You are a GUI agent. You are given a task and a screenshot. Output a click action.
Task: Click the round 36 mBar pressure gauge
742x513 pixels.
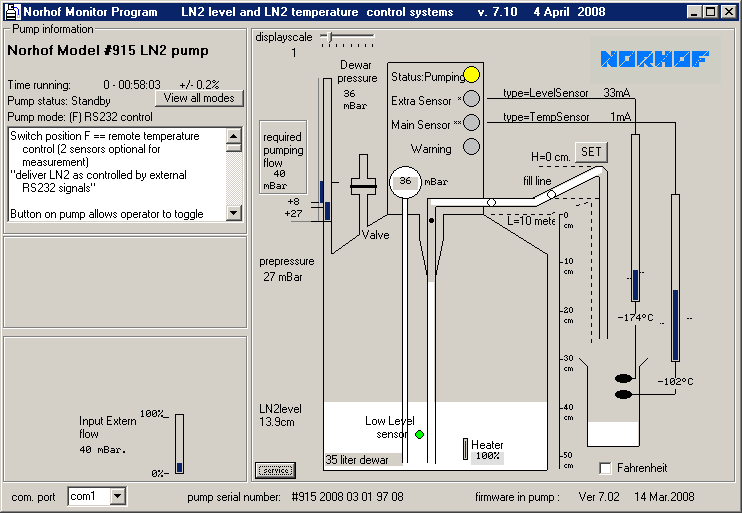point(405,182)
